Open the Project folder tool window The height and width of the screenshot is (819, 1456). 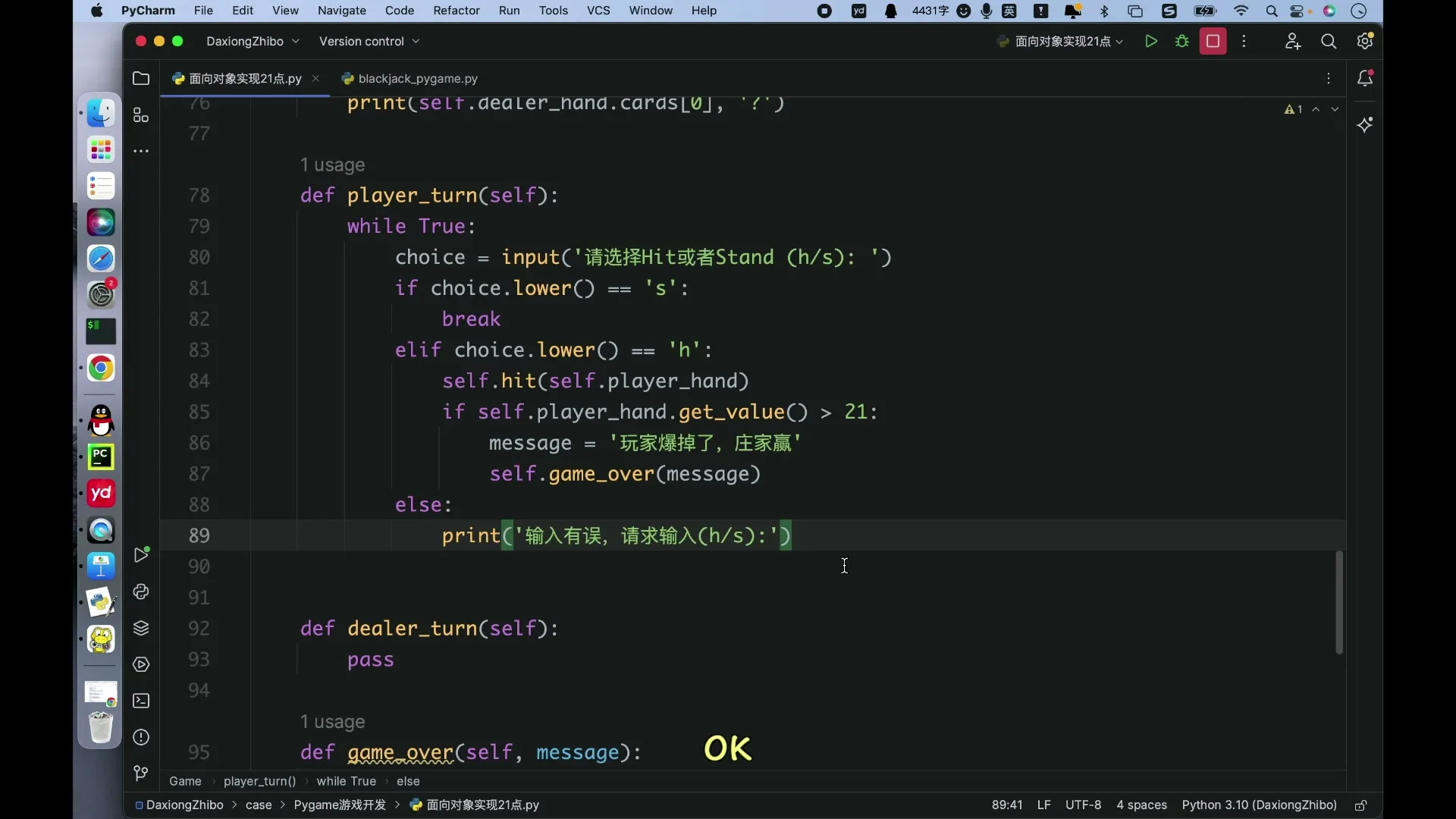click(x=141, y=79)
